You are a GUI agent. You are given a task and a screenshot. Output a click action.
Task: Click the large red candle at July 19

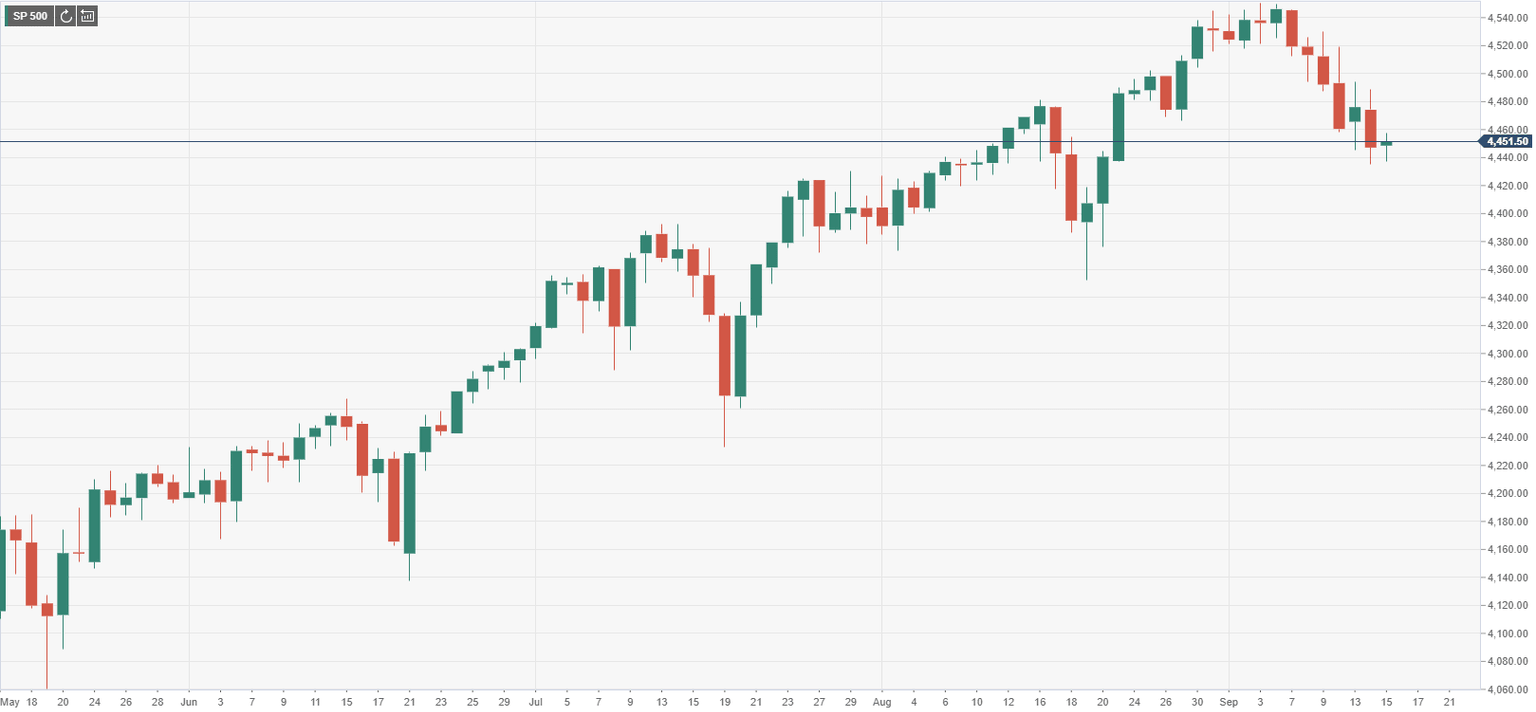point(724,355)
